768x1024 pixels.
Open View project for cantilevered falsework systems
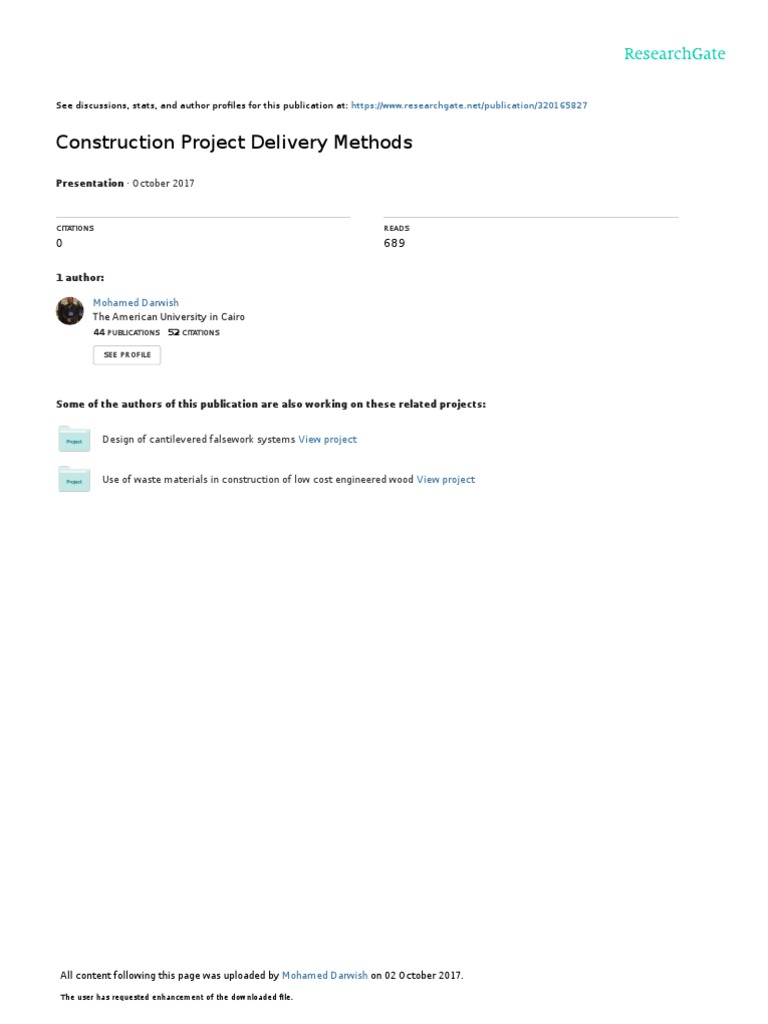pyautogui.click(x=327, y=440)
